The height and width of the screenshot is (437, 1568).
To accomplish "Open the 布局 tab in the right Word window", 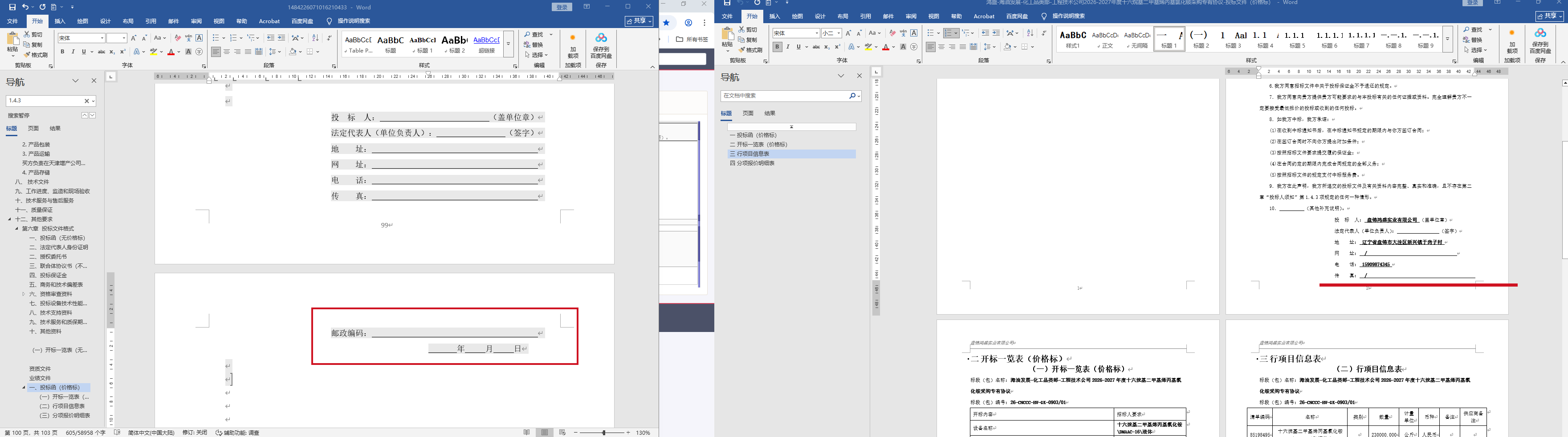I will click(843, 16).
